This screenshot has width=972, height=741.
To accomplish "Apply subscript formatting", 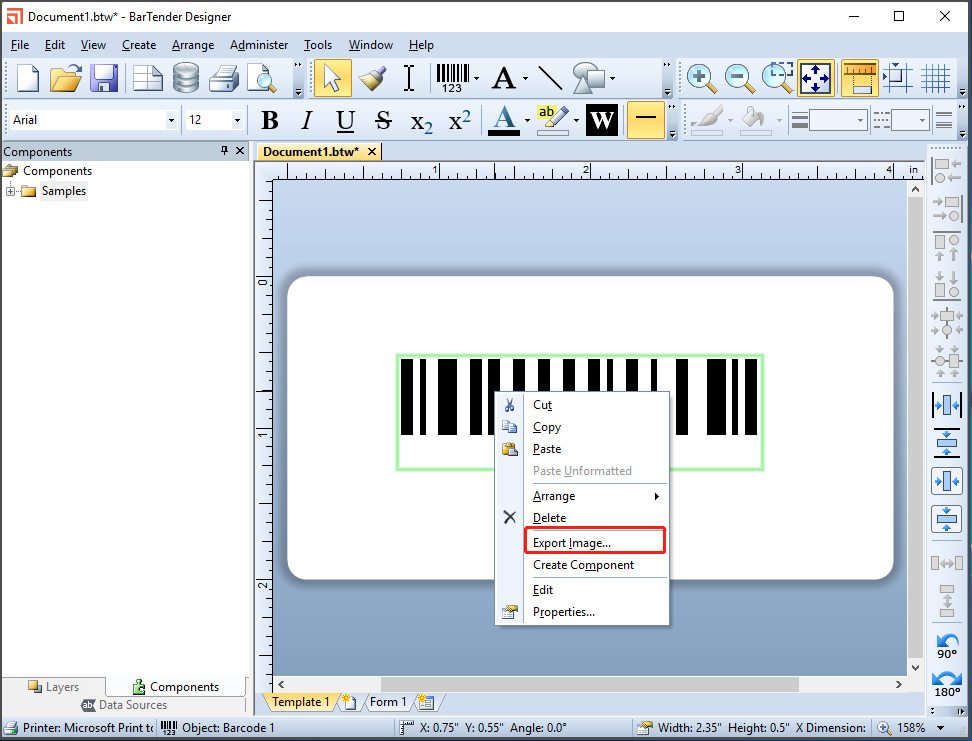I will (422, 122).
